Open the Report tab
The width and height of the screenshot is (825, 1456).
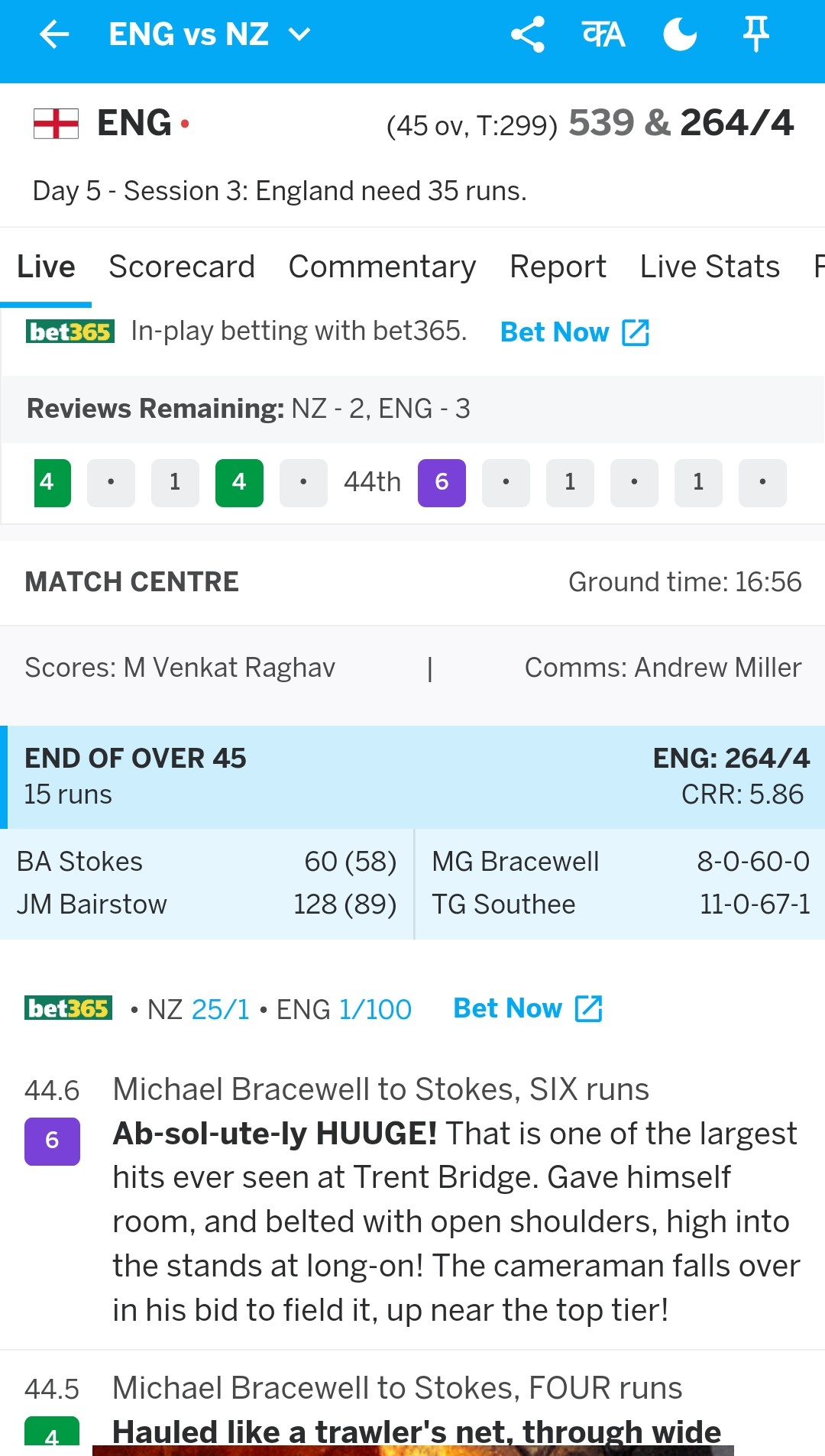[x=558, y=267]
